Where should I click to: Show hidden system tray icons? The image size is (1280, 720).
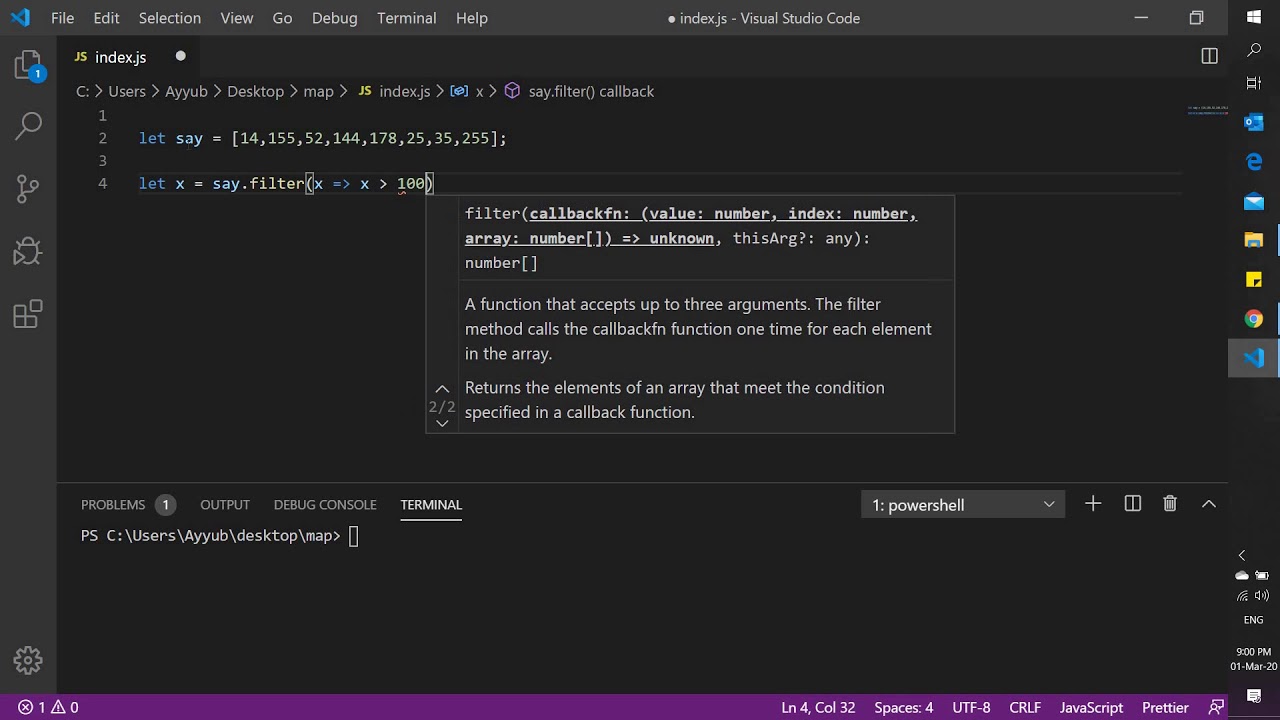point(1243,555)
